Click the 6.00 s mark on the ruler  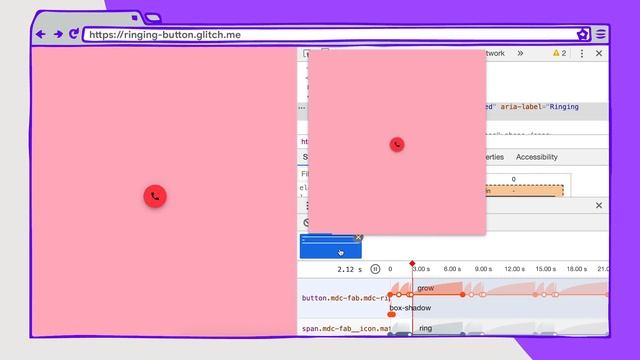pos(452,269)
